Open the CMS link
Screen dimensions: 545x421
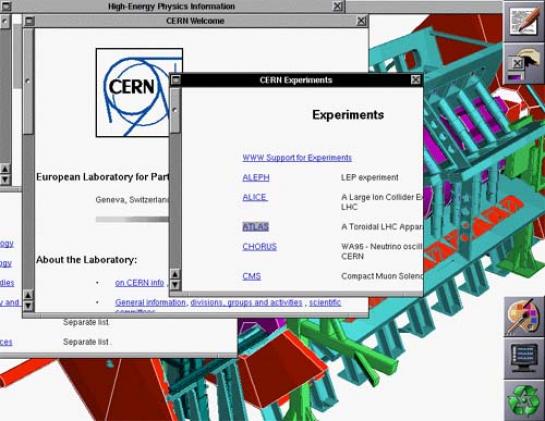[x=252, y=276]
